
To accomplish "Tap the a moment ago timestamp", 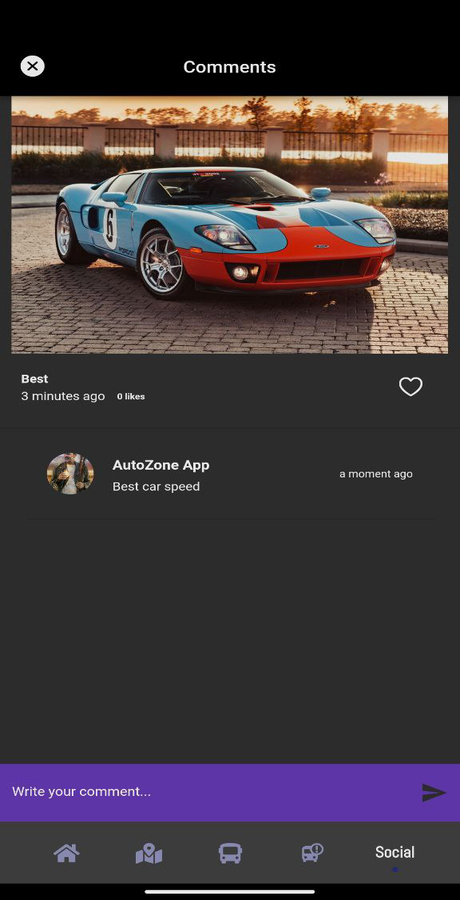I will tap(376, 474).
